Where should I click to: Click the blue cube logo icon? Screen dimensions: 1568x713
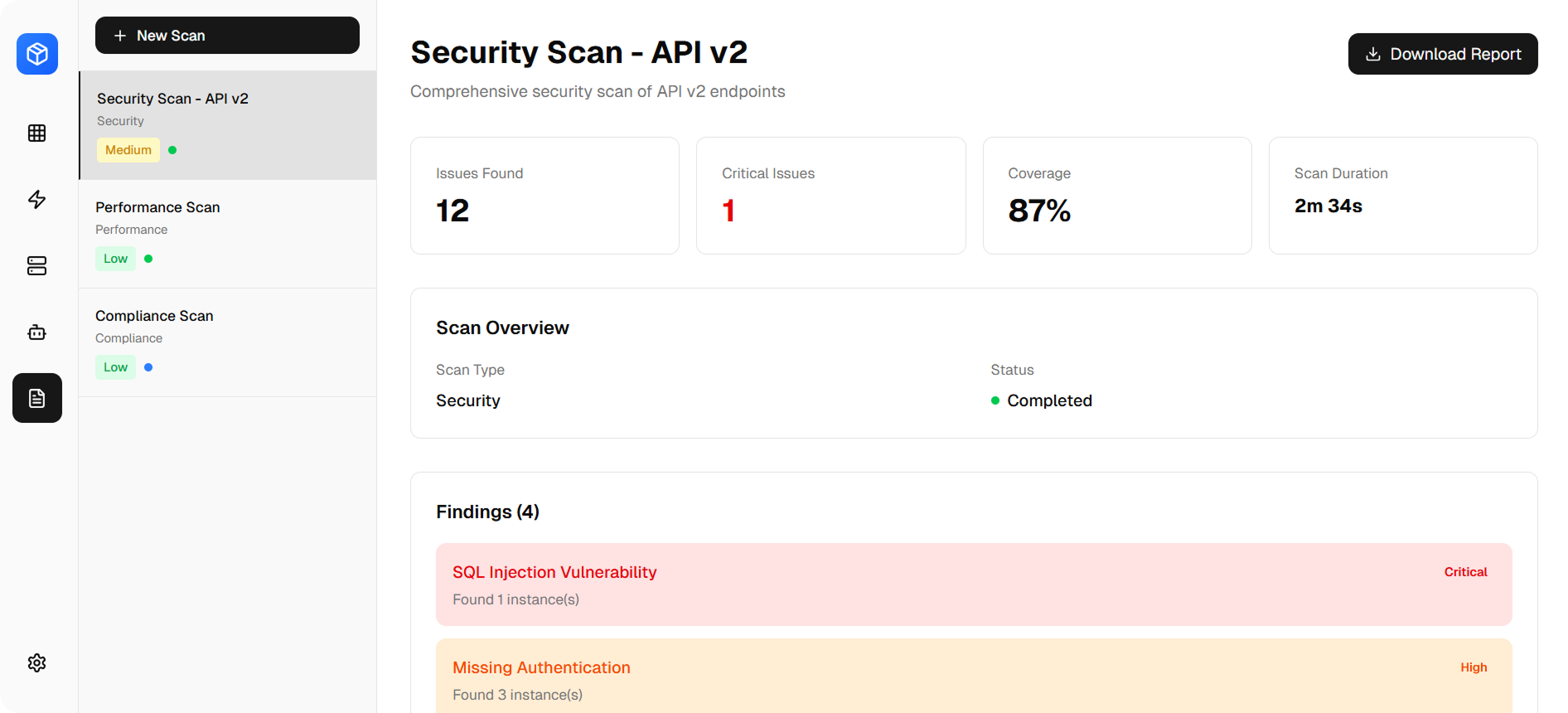pyautogui.click(x=37, y=54)
